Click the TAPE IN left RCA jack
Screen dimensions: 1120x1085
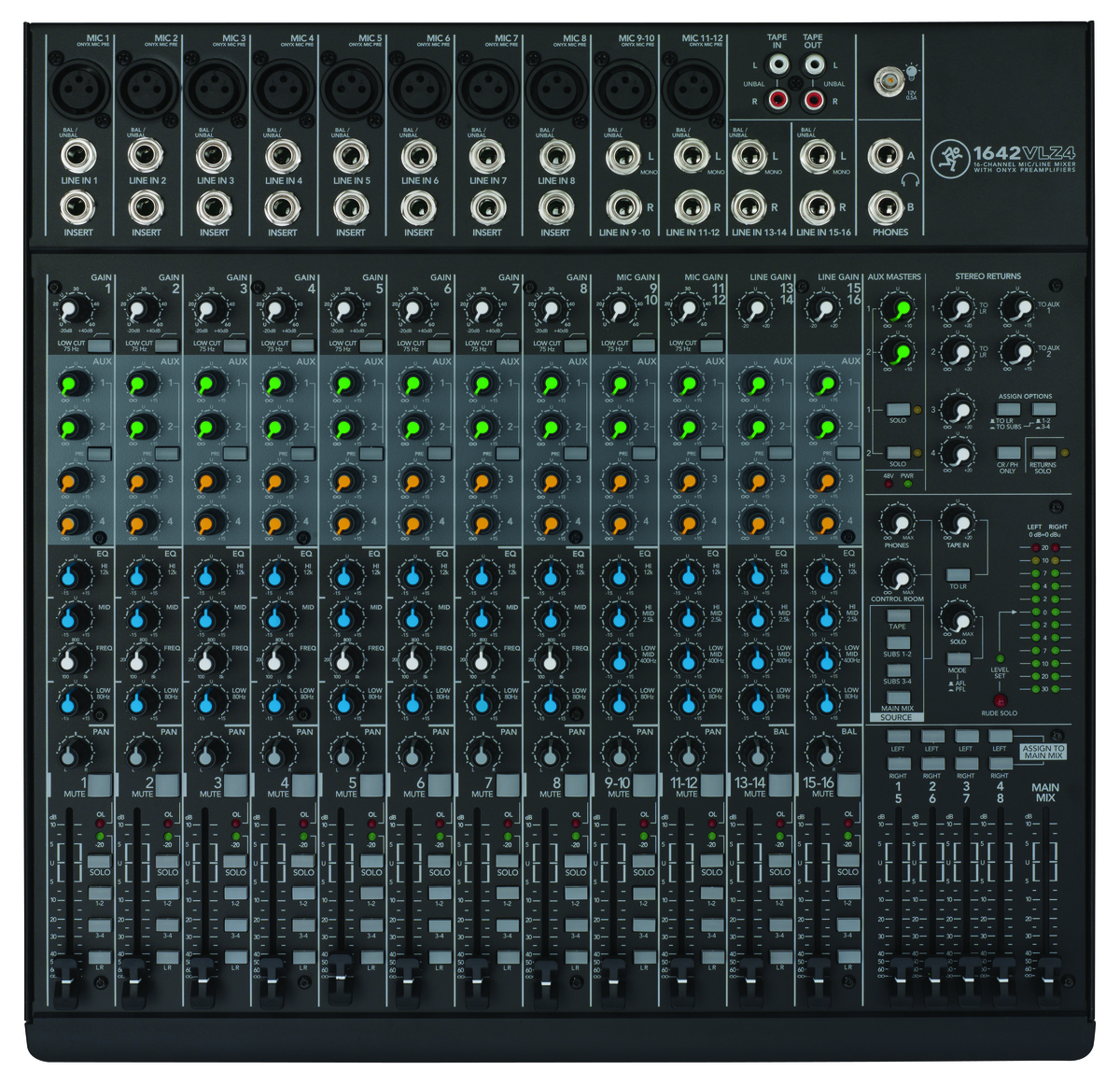pos(777,65)
